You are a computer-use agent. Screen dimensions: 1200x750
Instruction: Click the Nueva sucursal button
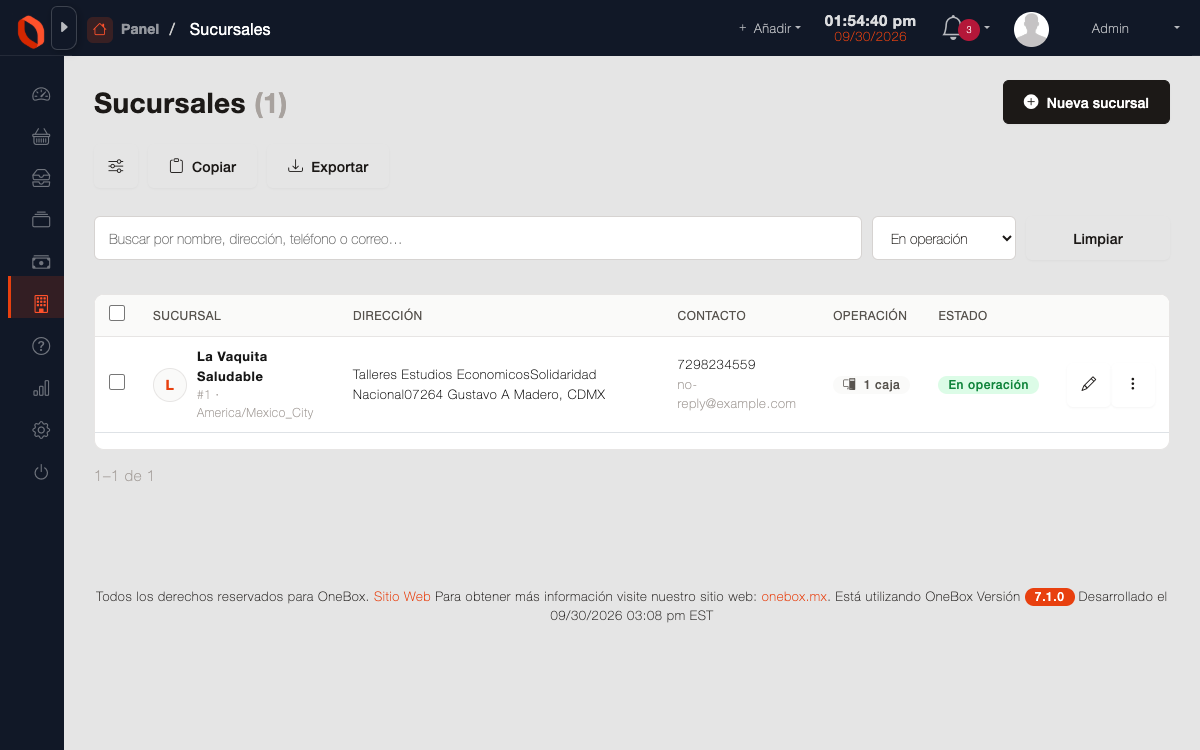coord(1086,102)
